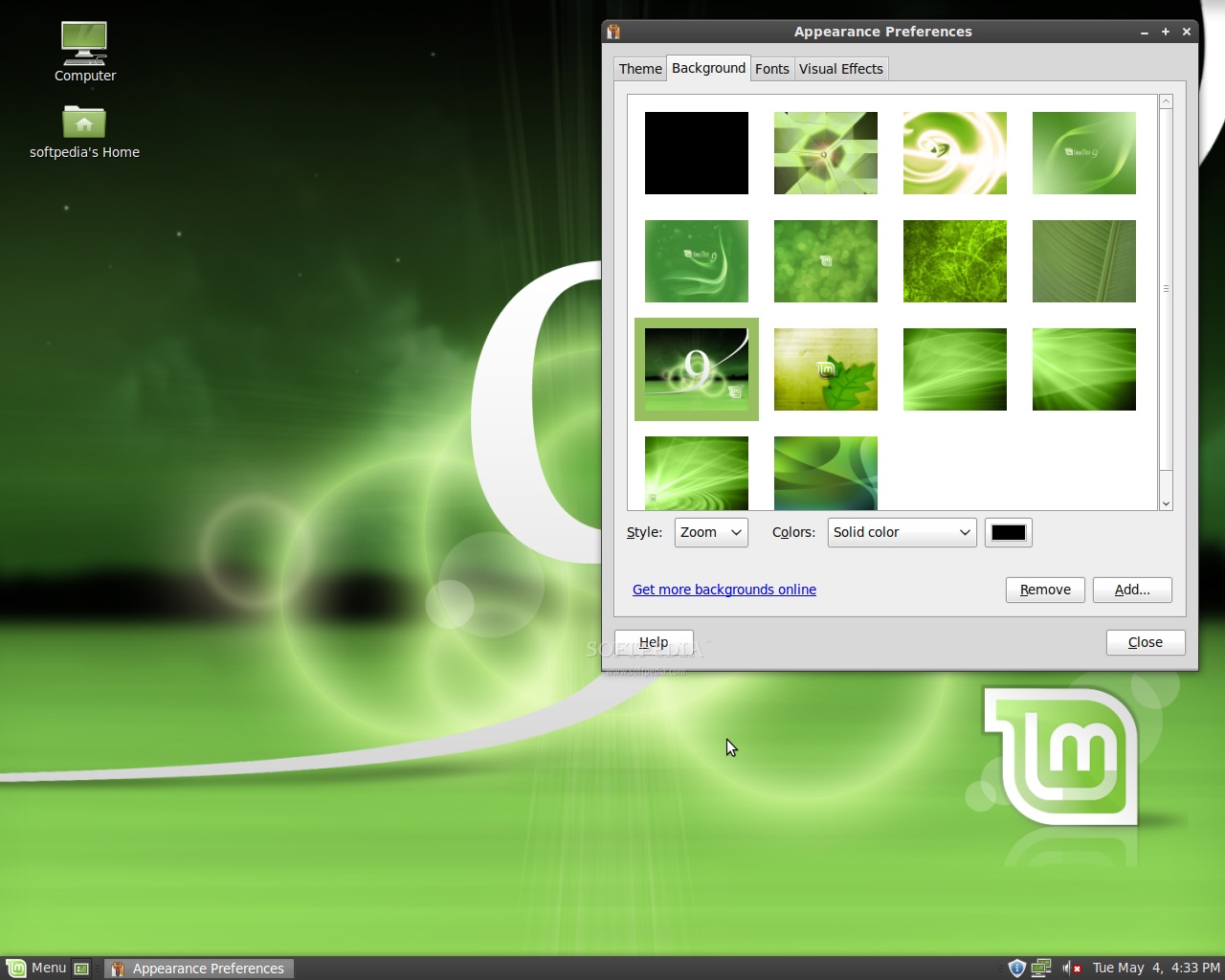Open the network connection tray icon
The image size is (1225, 980).
point(1041,968)
